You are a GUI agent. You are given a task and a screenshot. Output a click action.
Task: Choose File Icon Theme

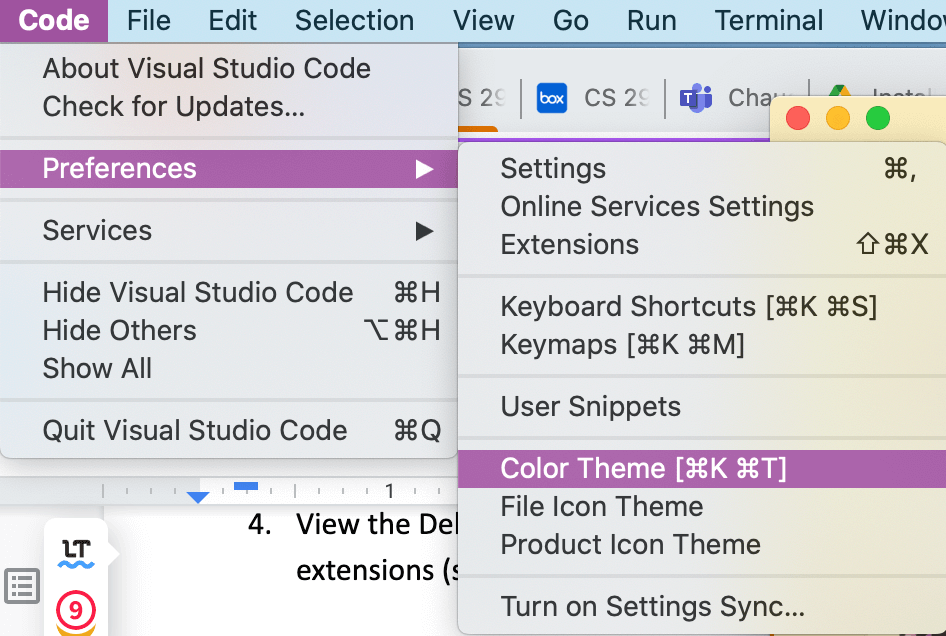[601, 506]
